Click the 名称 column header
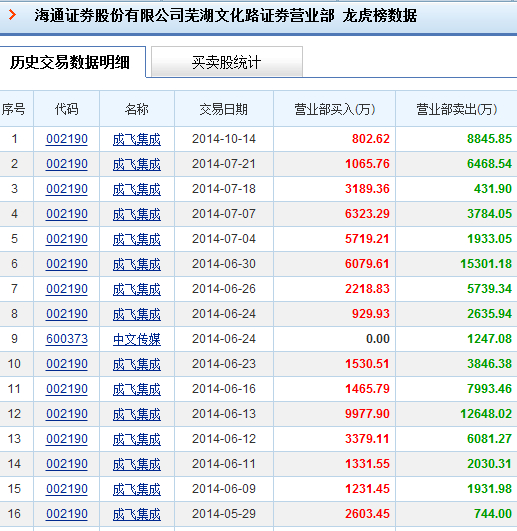The width and height of the screenshot is (517, 531). (x=137, y=109)
